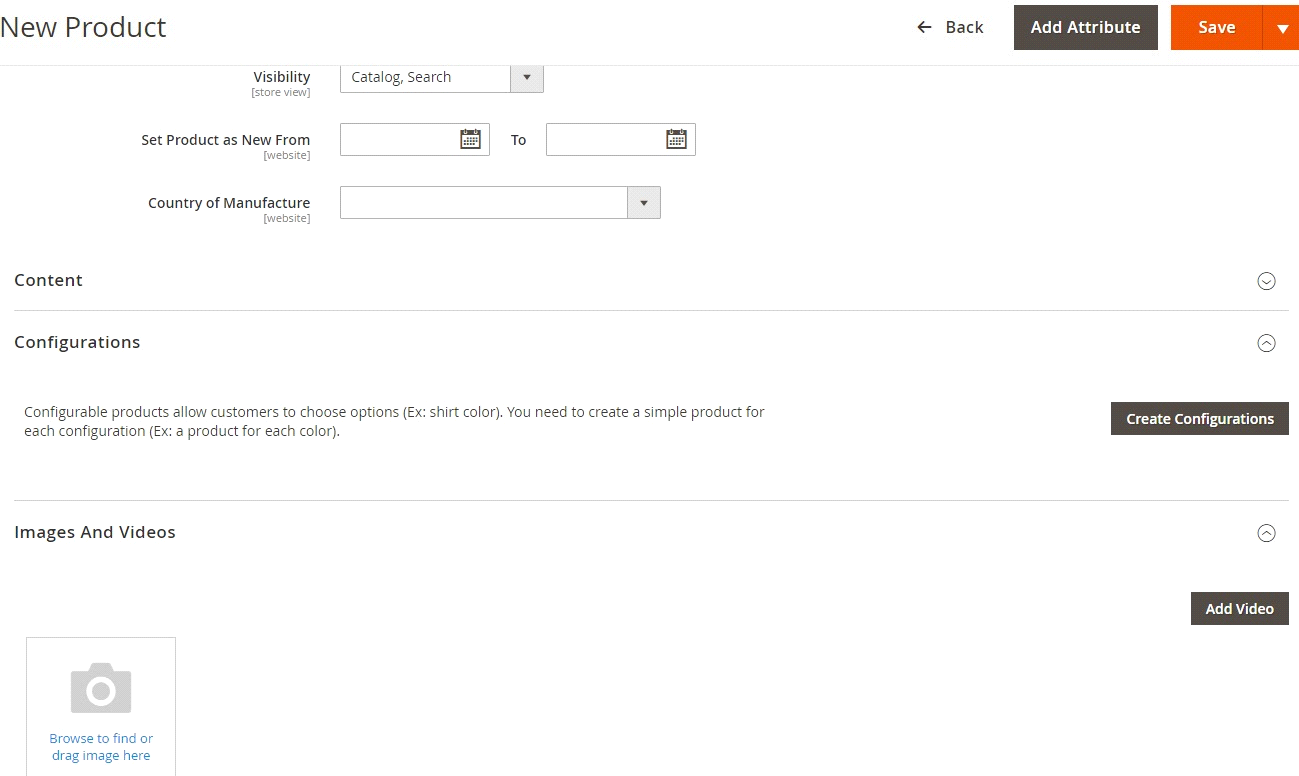This screenshot has width=1299, height=776.
Task: Open calendar for Set Product as New From
Action: [470, 139]
